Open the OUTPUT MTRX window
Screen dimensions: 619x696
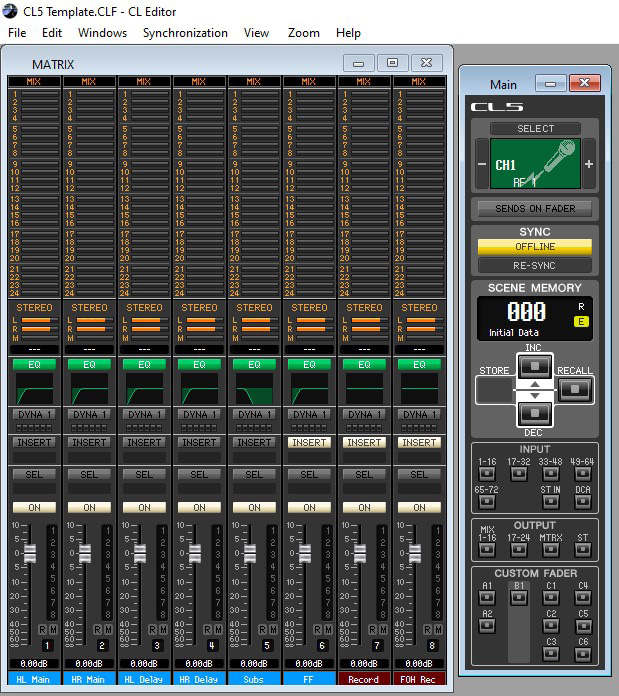(x=551, y=550)
